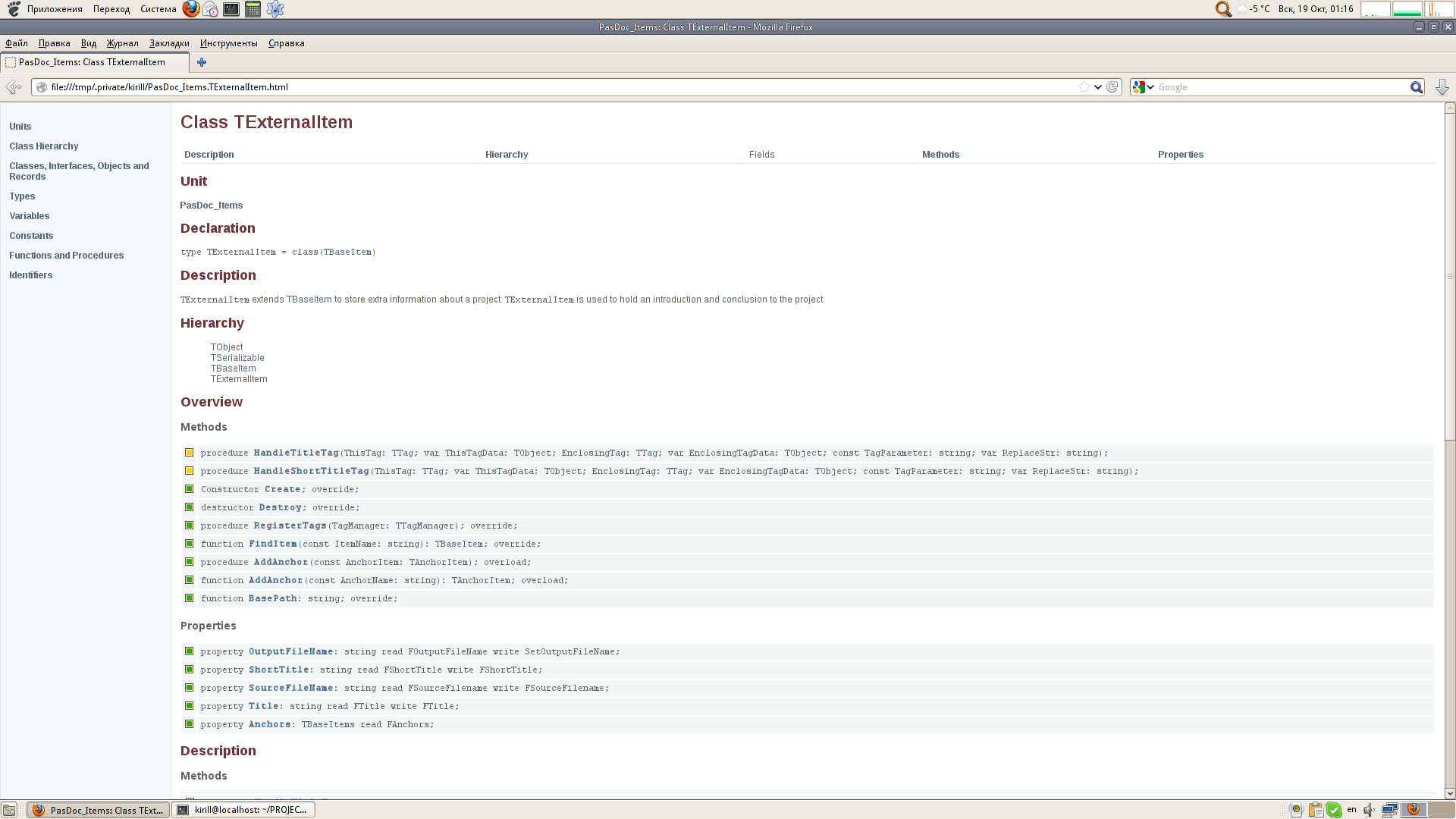Jump to the Methods section tab
This screenshot has width=1456, height=819.
coord(940,155)
